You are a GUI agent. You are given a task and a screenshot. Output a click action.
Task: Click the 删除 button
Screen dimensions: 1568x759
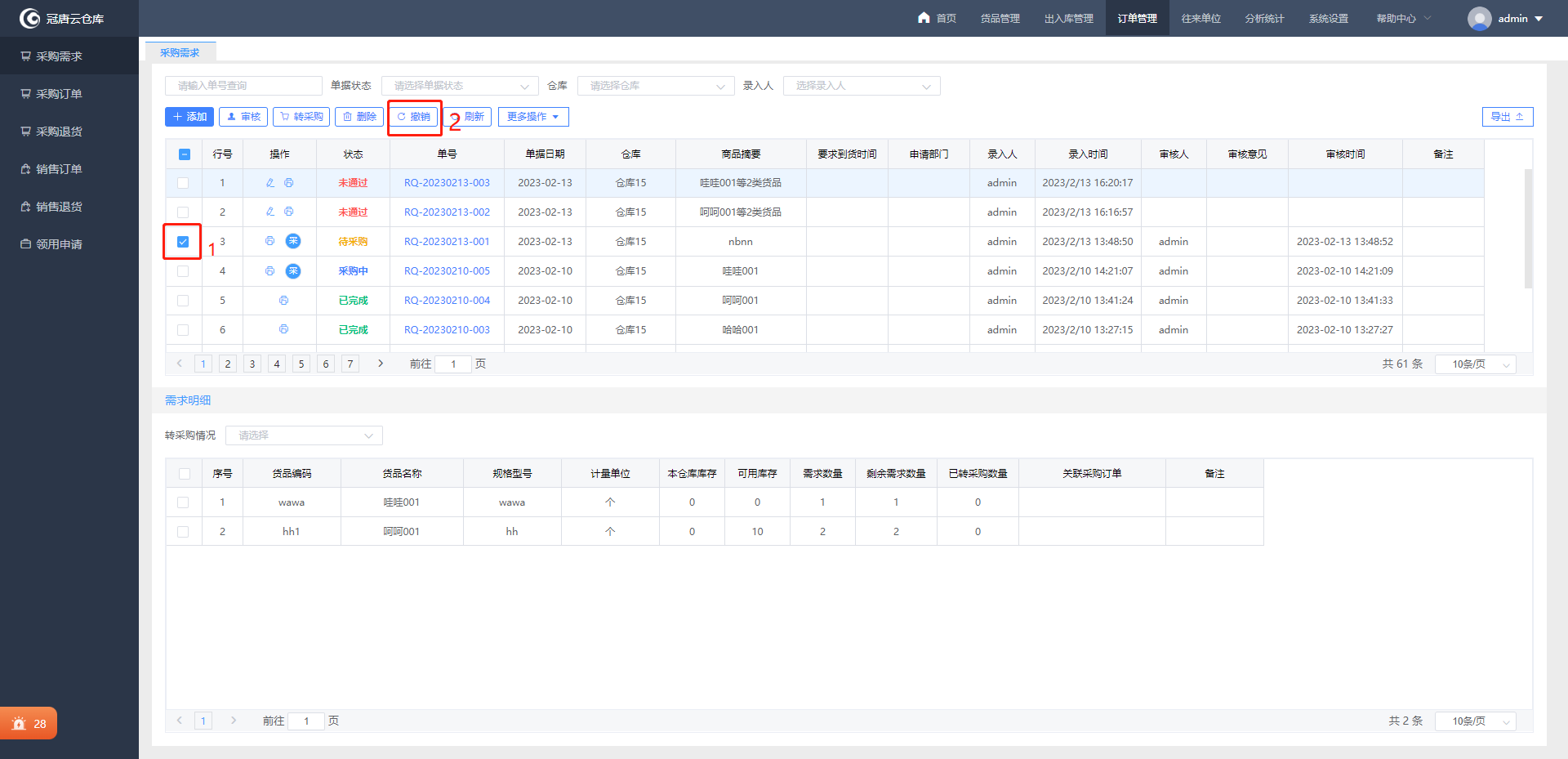(x=359, y=117)
